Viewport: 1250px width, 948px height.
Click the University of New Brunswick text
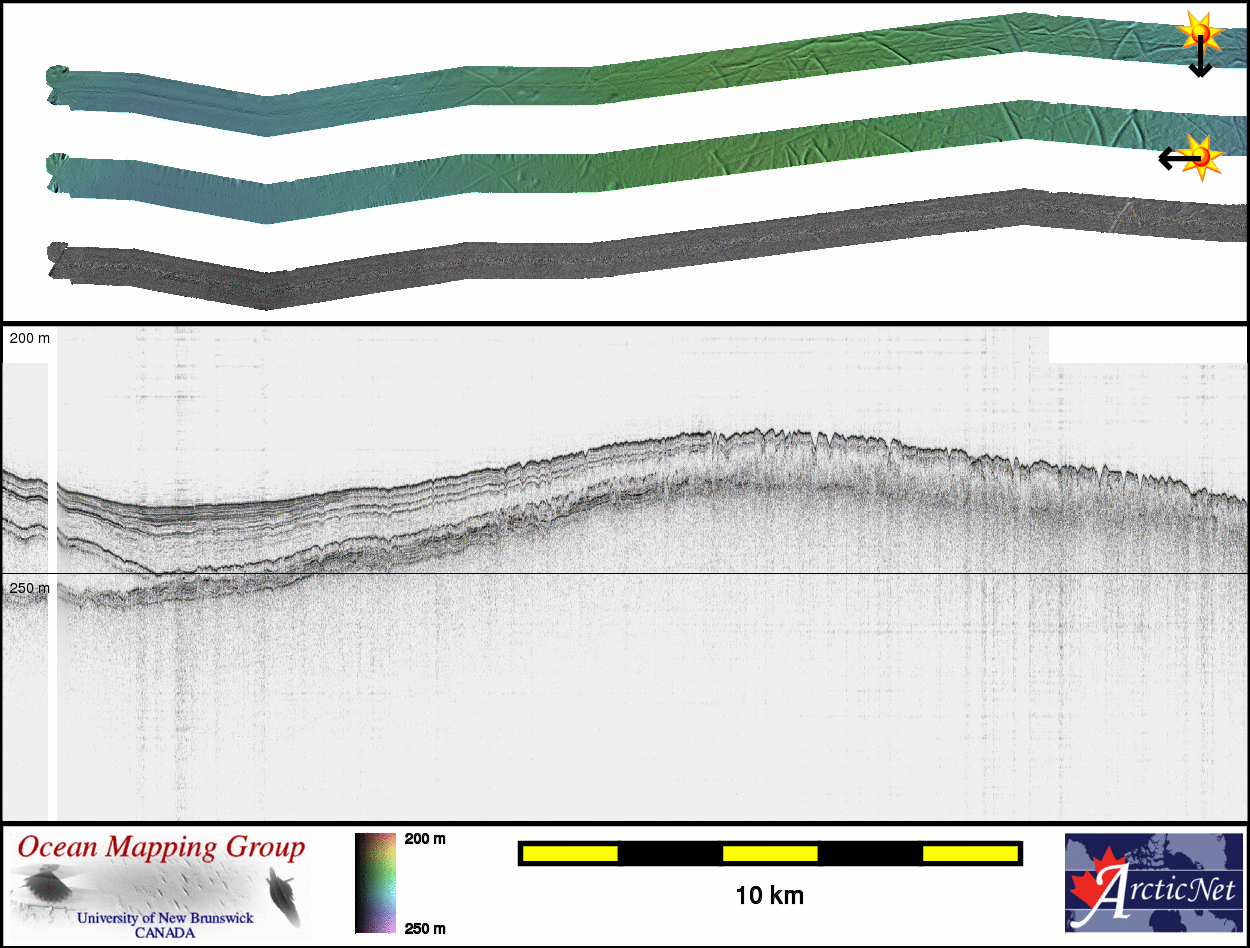(165, 918)
